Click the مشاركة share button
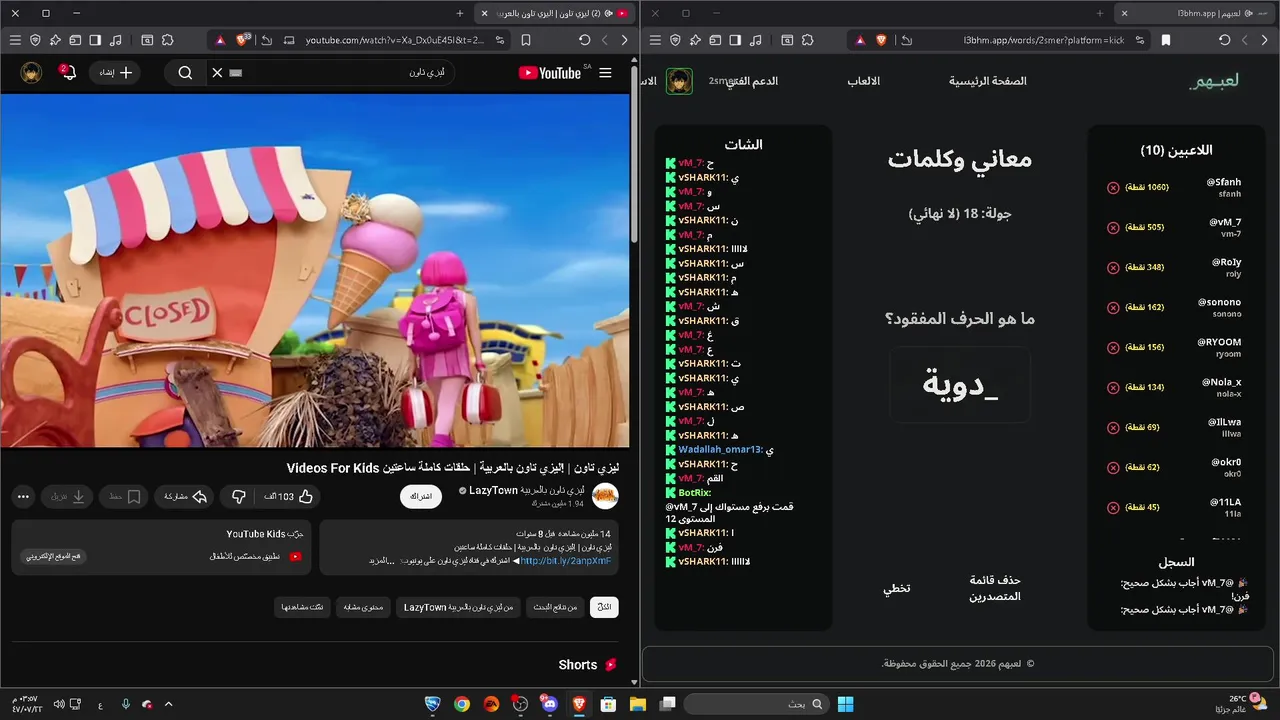 tap(185, 496)
